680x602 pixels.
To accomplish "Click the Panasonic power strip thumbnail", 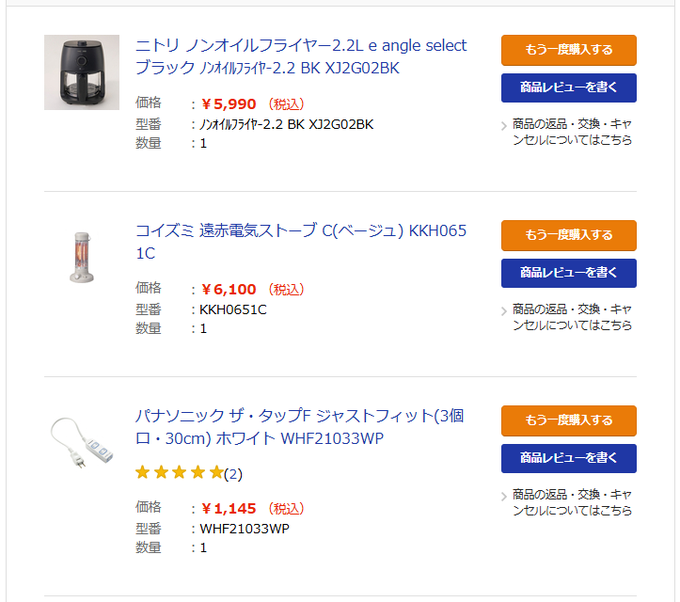I will pyautogui.click(x=81, y=443).
